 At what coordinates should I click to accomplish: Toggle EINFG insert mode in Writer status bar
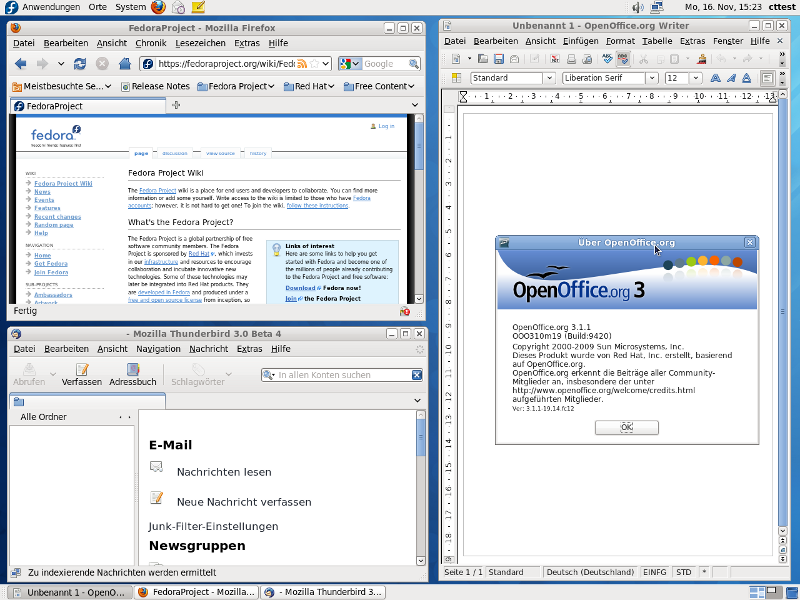pos(655,572)
